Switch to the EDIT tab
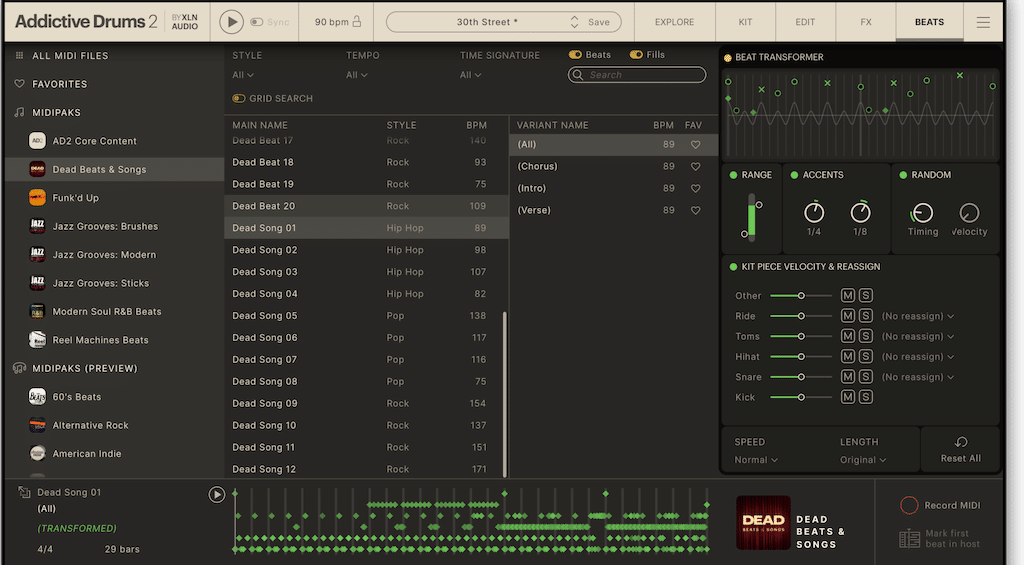The width and height of the screenshot is (1024, 565). [805, 22]
